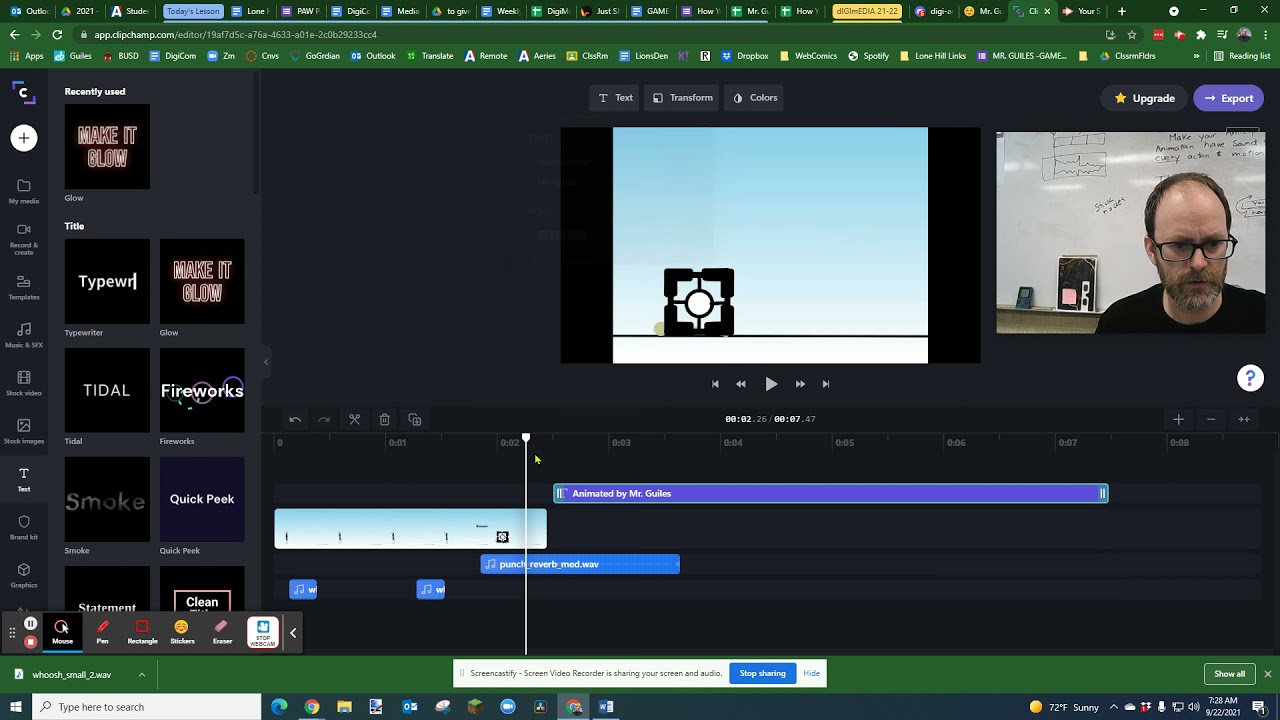Collapse the Screencastify toolbar arrow
The width and height of the screenshot is (1280, 720).
tap(293, 633)
